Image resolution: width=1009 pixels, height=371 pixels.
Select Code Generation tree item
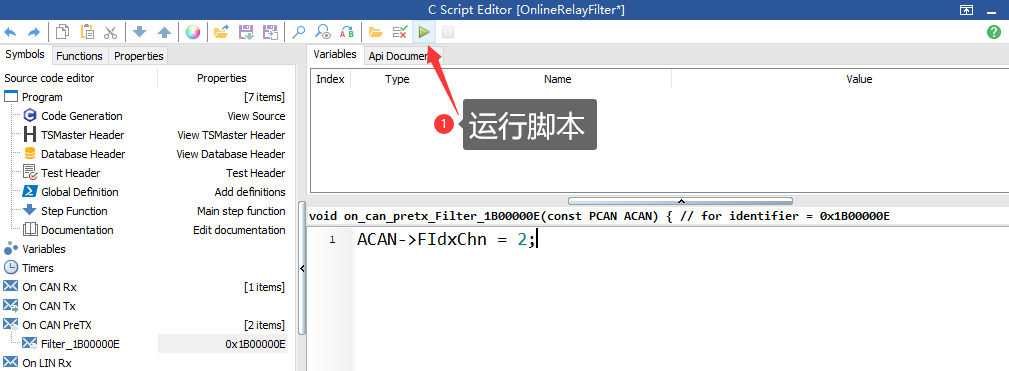click(82, 116)
